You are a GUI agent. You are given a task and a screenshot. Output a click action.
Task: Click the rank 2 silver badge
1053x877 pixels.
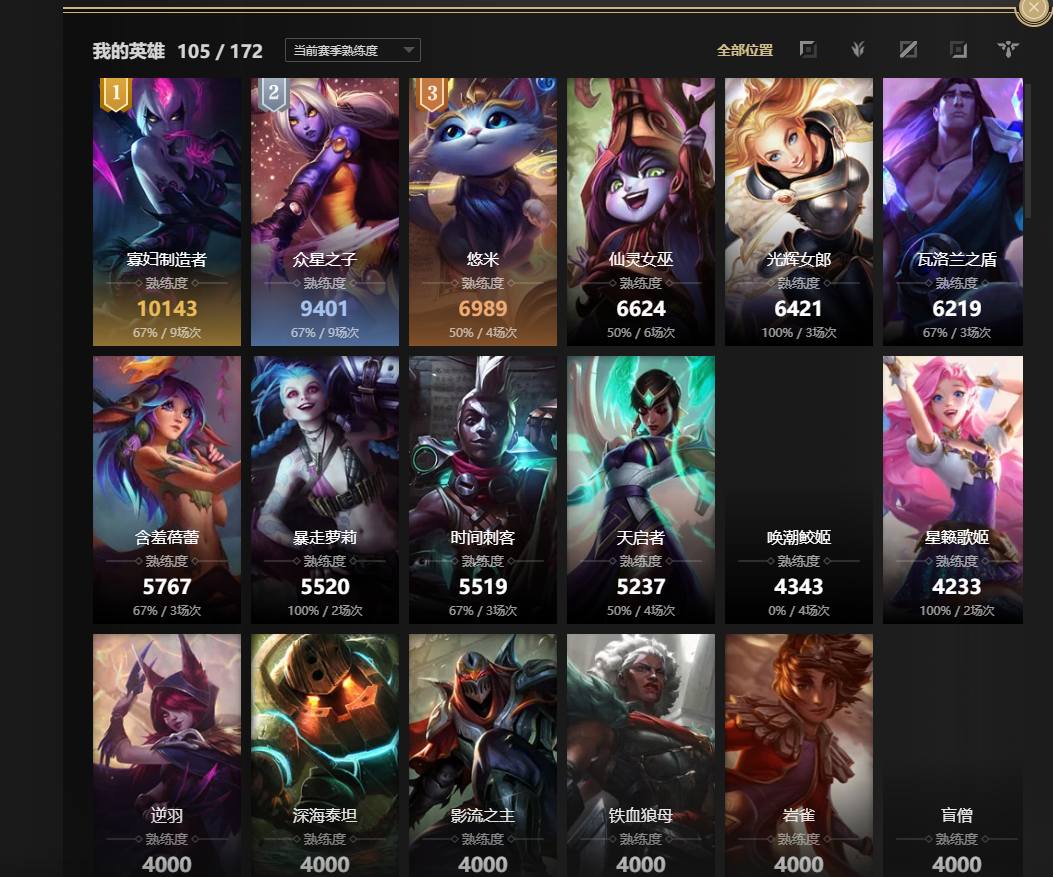click(x=273, y=94)
